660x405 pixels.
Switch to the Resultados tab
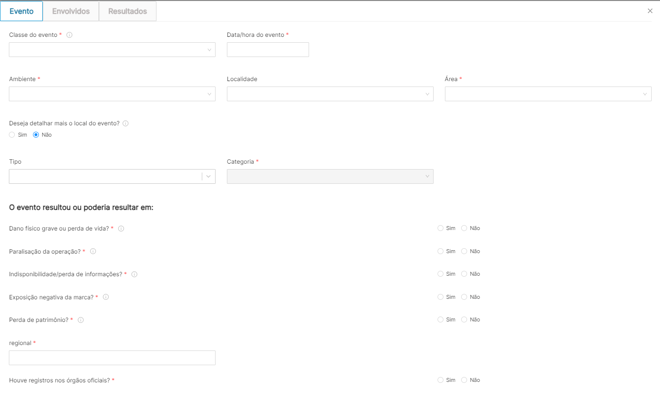(x=127, y=12)
